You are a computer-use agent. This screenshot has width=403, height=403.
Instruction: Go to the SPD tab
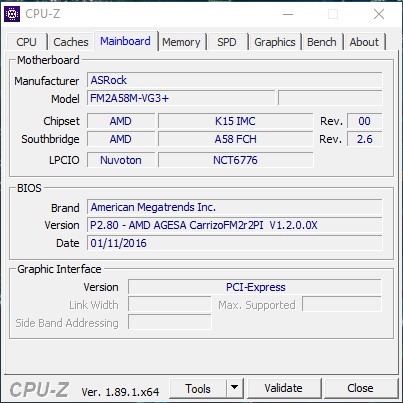point(227,42)
